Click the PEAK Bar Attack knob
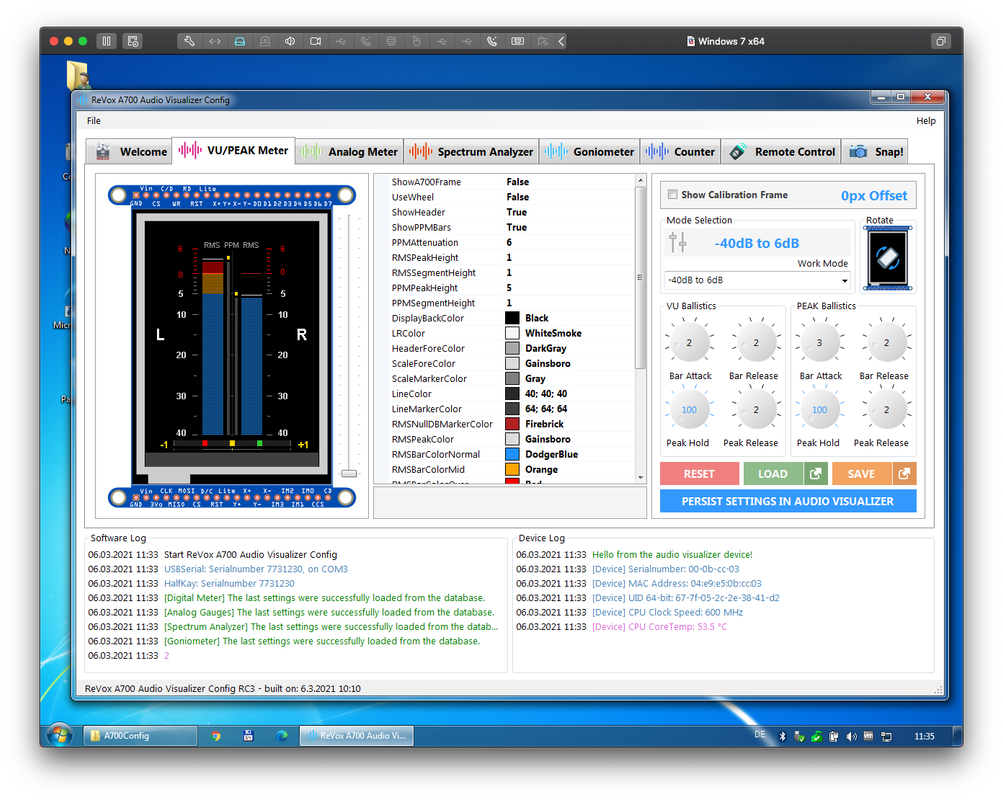Image resolution: width=1003 pixels, height=800 pixels. 819,343
